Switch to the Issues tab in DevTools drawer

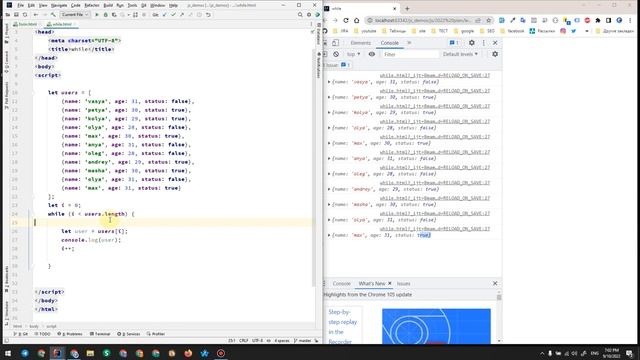tap(404, 283)
